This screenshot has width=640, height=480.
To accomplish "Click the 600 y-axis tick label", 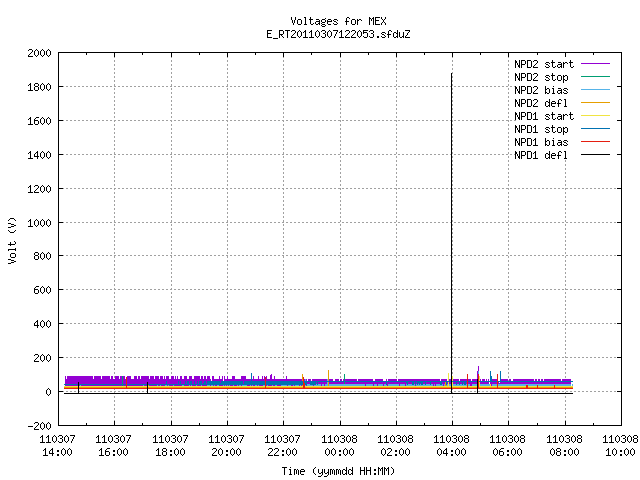I will point(42,290).
